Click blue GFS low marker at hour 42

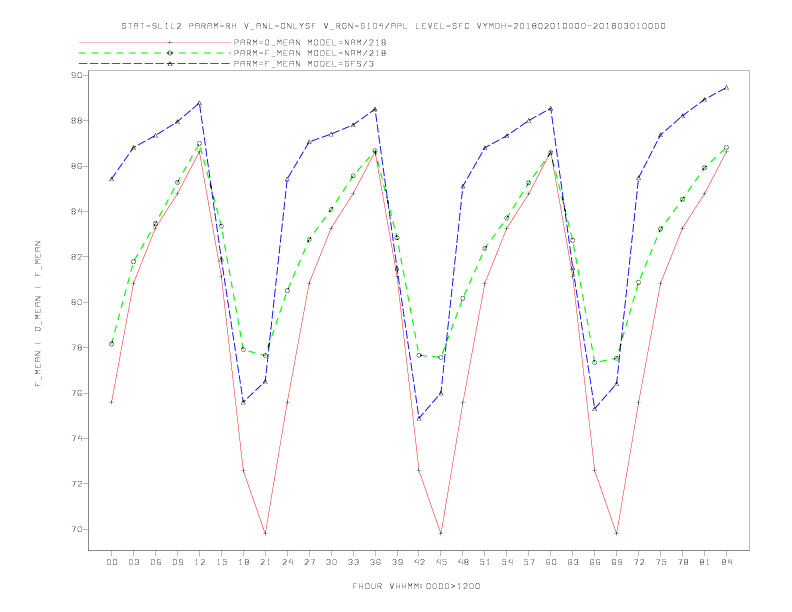[419, 419]
